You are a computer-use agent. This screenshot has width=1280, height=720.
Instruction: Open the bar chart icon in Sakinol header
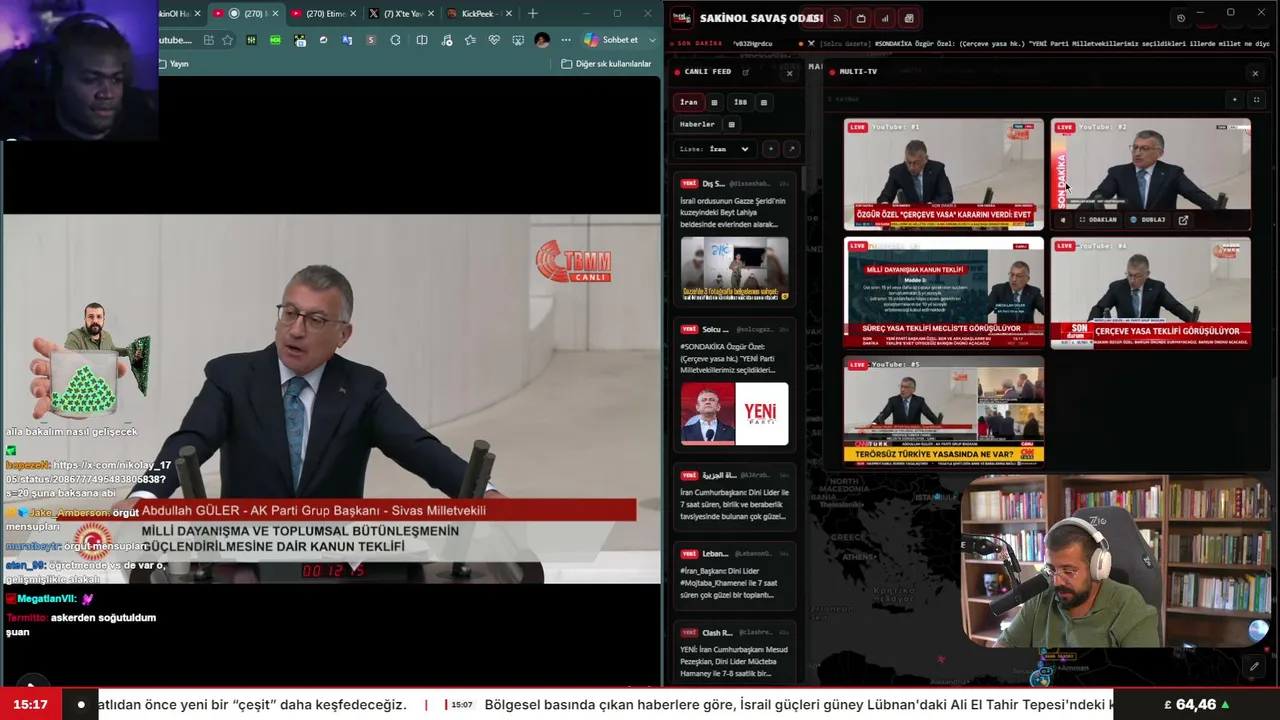885,18
